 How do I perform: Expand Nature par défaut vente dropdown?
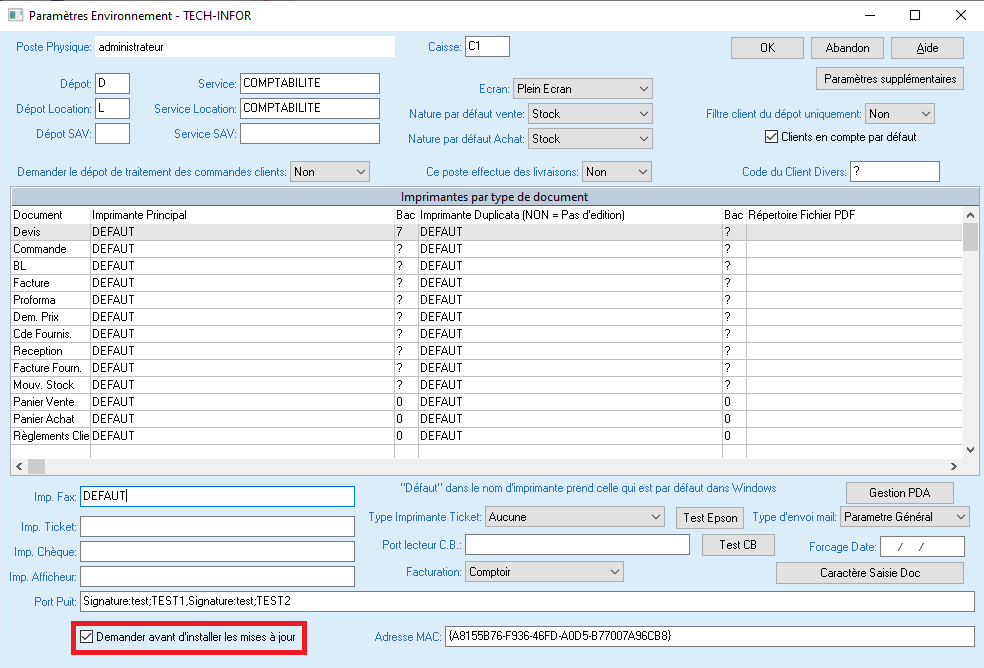tap(589, 114)
